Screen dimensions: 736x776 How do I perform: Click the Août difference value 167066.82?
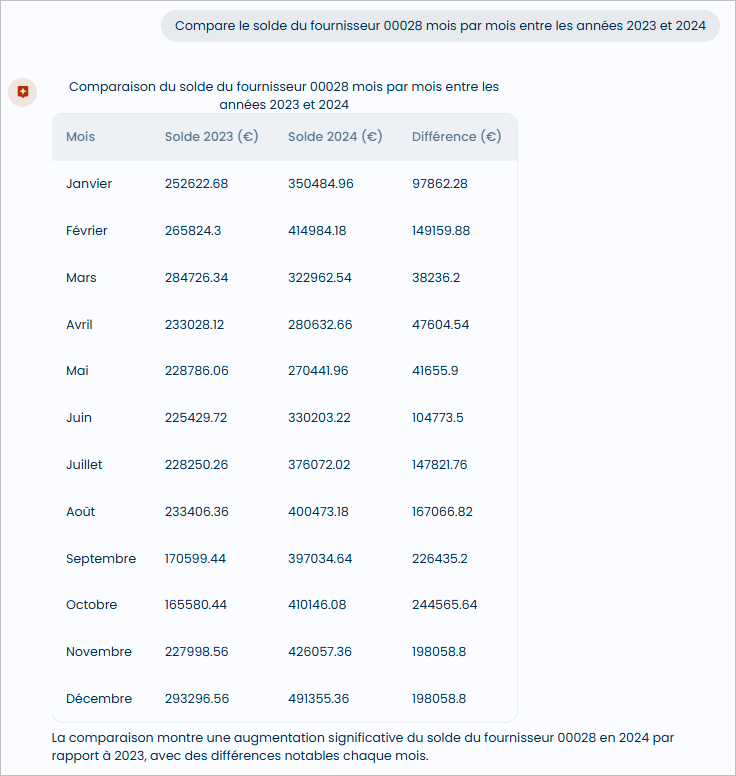[x=442, y=512]
